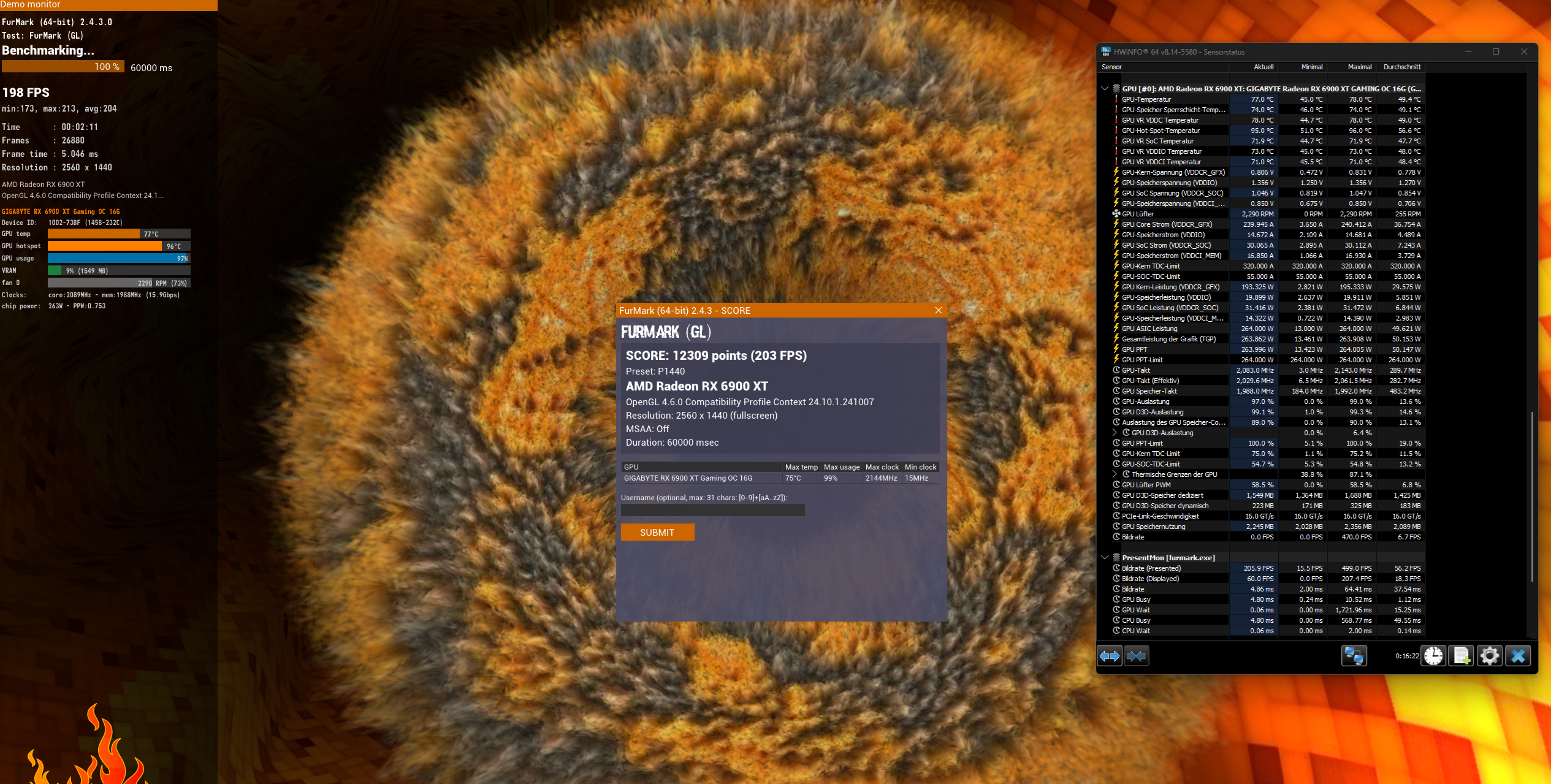Click the blue X close sensors icon
The image size is (1551, 784).
1518,656
